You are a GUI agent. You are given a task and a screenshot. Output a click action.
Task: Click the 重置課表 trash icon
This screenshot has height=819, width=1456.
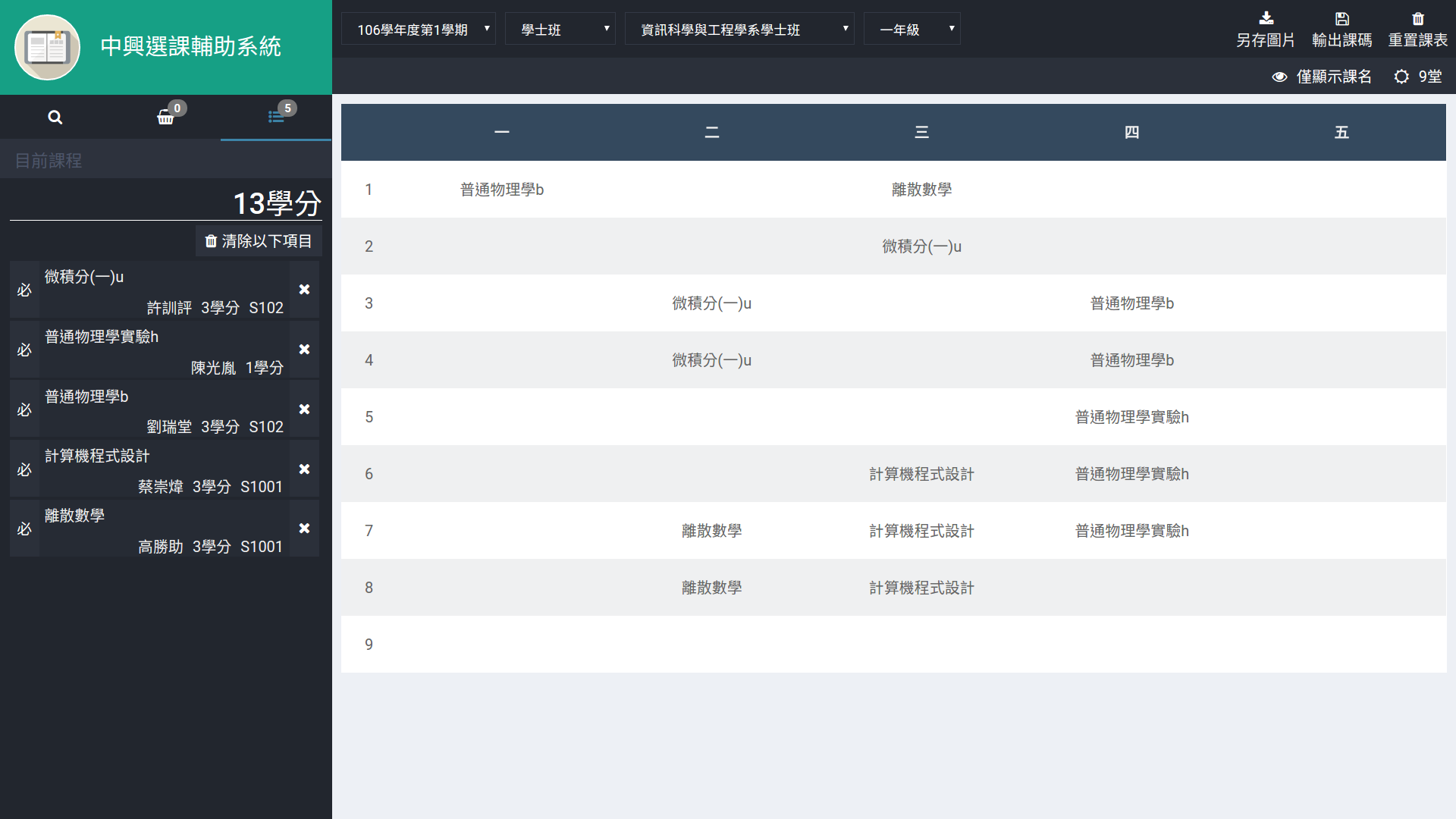(1417, 19)
